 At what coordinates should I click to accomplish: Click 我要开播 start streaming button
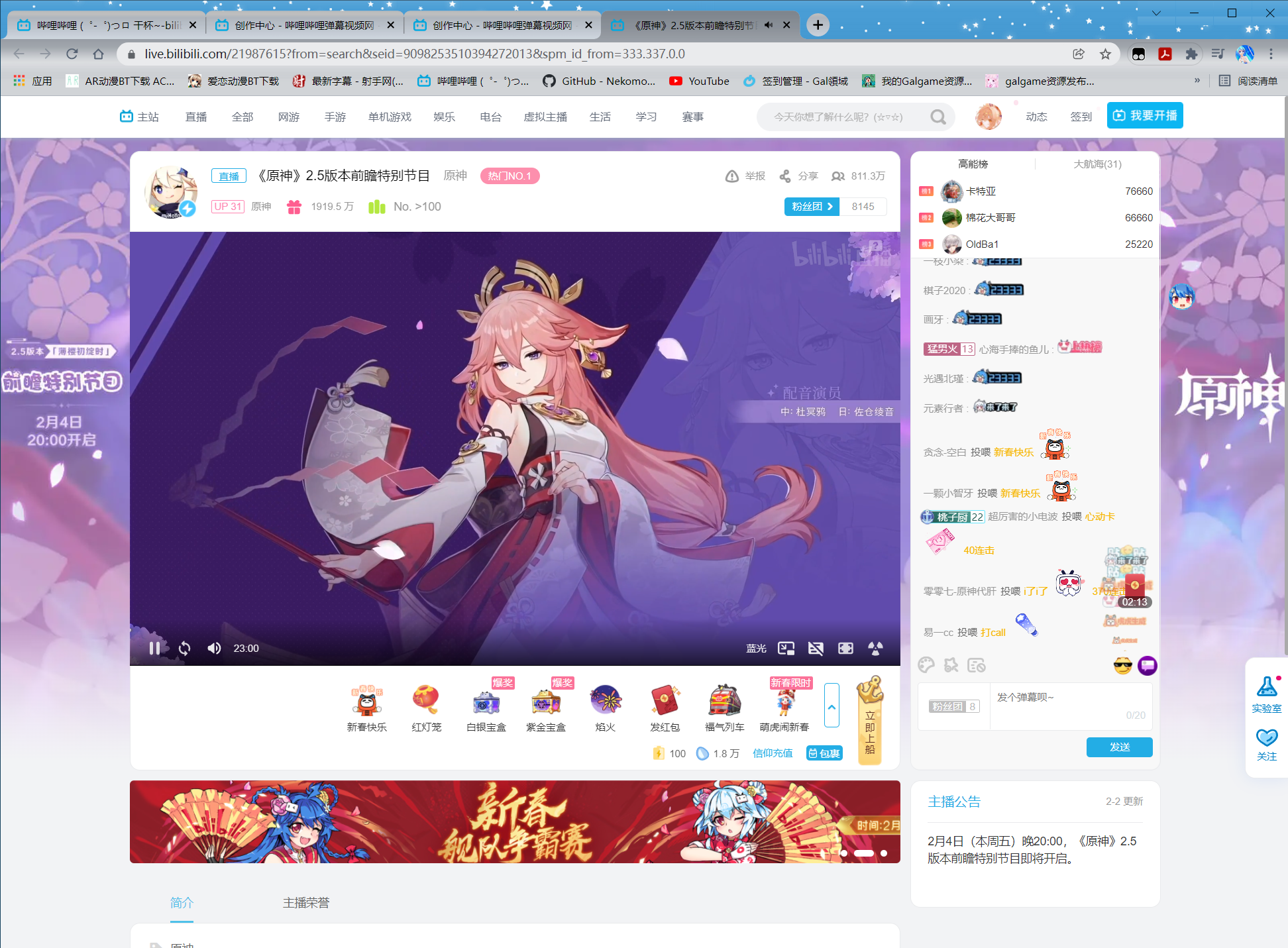1145,115
